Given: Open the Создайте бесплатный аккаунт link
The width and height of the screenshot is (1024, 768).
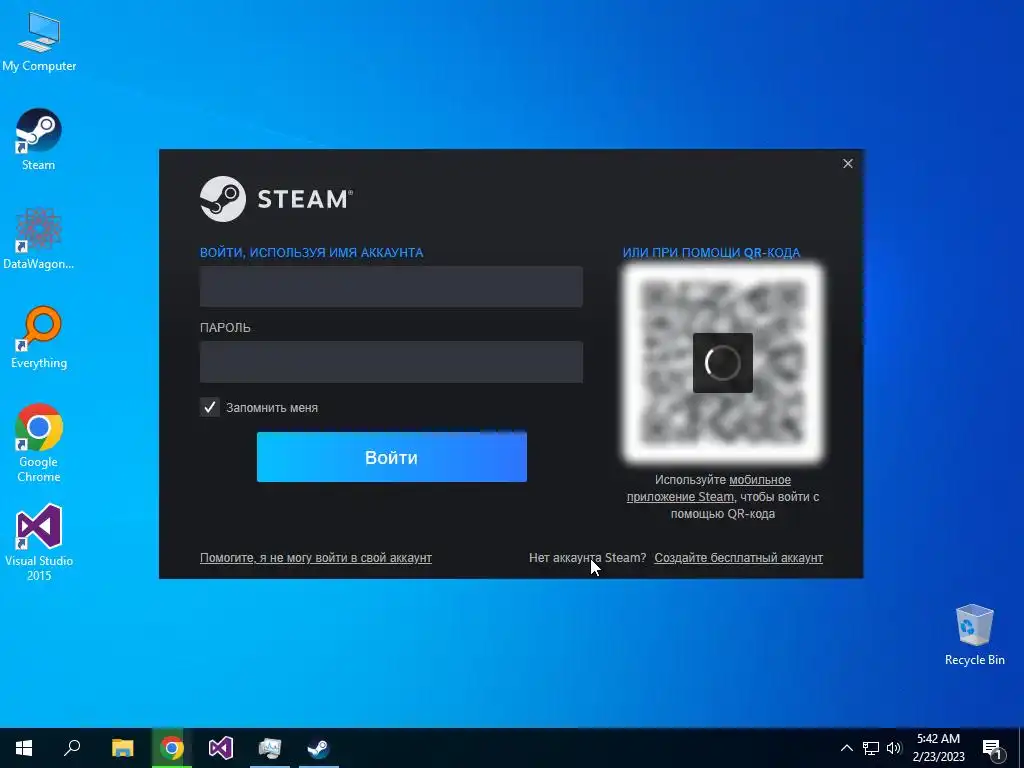Looking at the screenshot, I should point(739,558).
